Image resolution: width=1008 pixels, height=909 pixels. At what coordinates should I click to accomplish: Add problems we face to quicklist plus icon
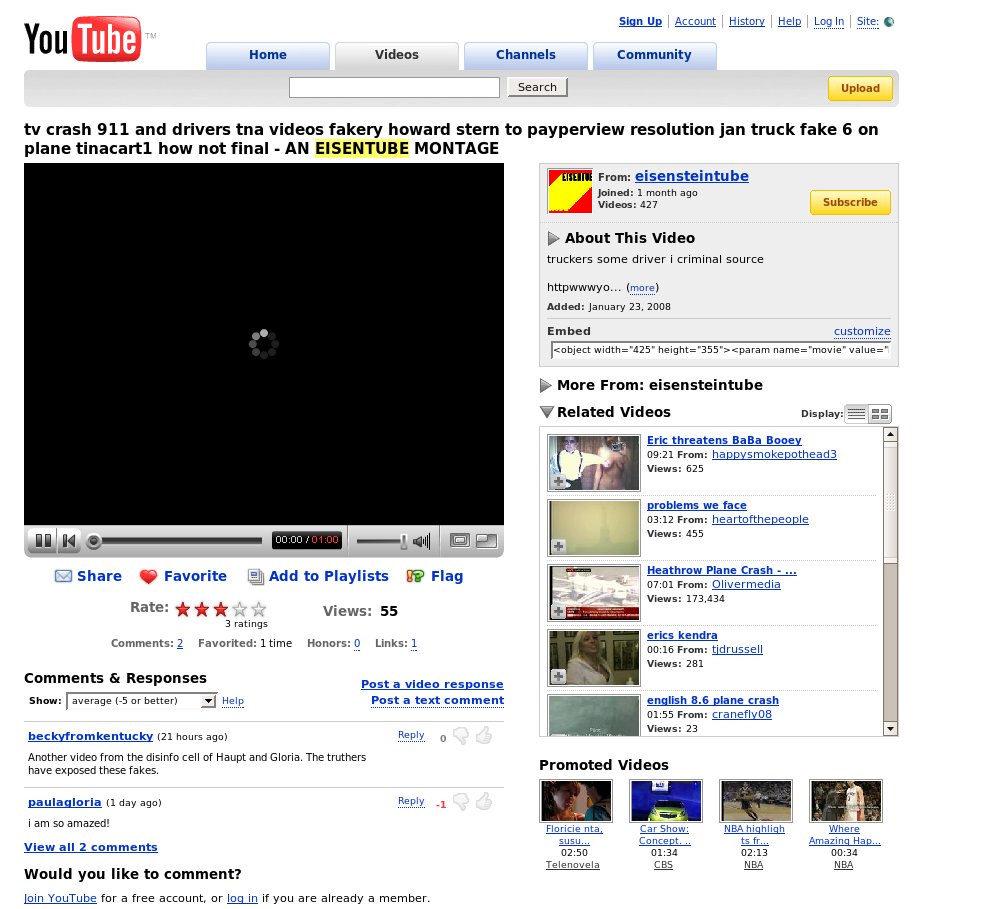click(x=559, y=546)
